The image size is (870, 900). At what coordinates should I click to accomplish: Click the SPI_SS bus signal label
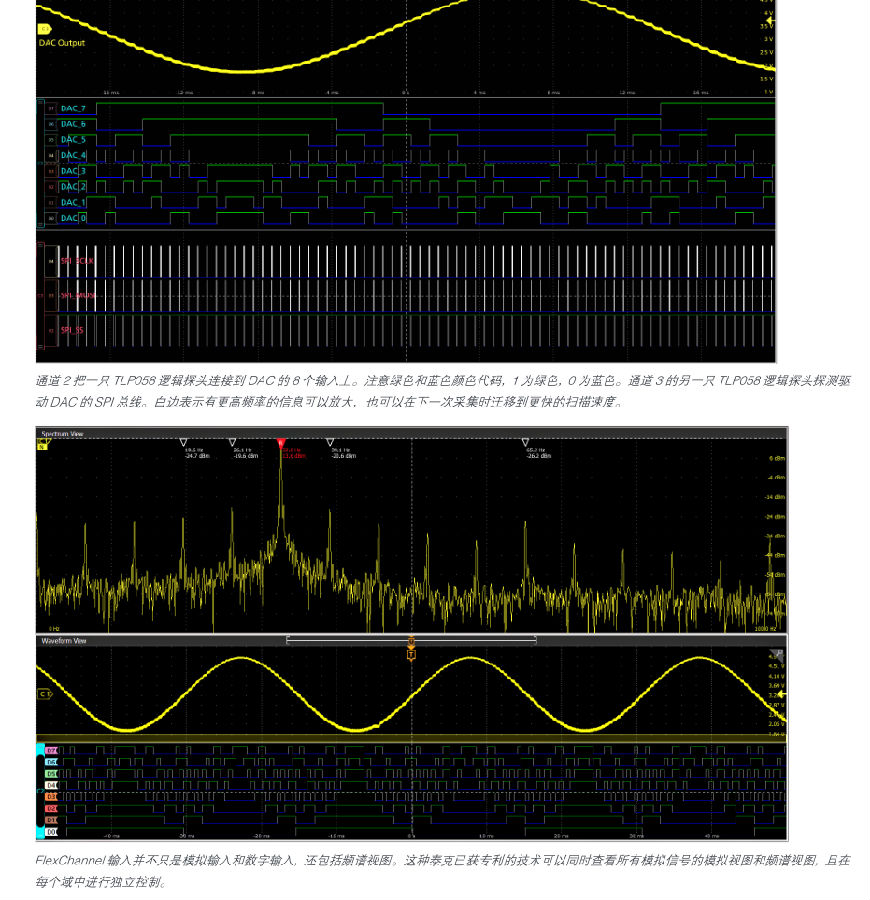pyautogui.click(x=72, y=330)
